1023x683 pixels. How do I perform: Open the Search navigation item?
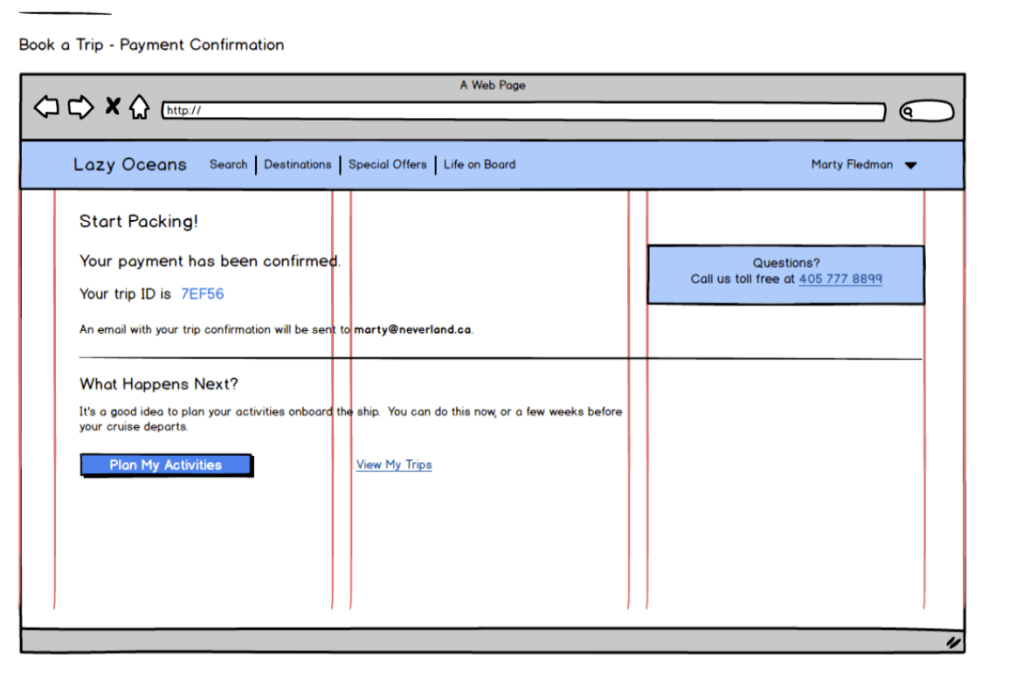(228, 165)
